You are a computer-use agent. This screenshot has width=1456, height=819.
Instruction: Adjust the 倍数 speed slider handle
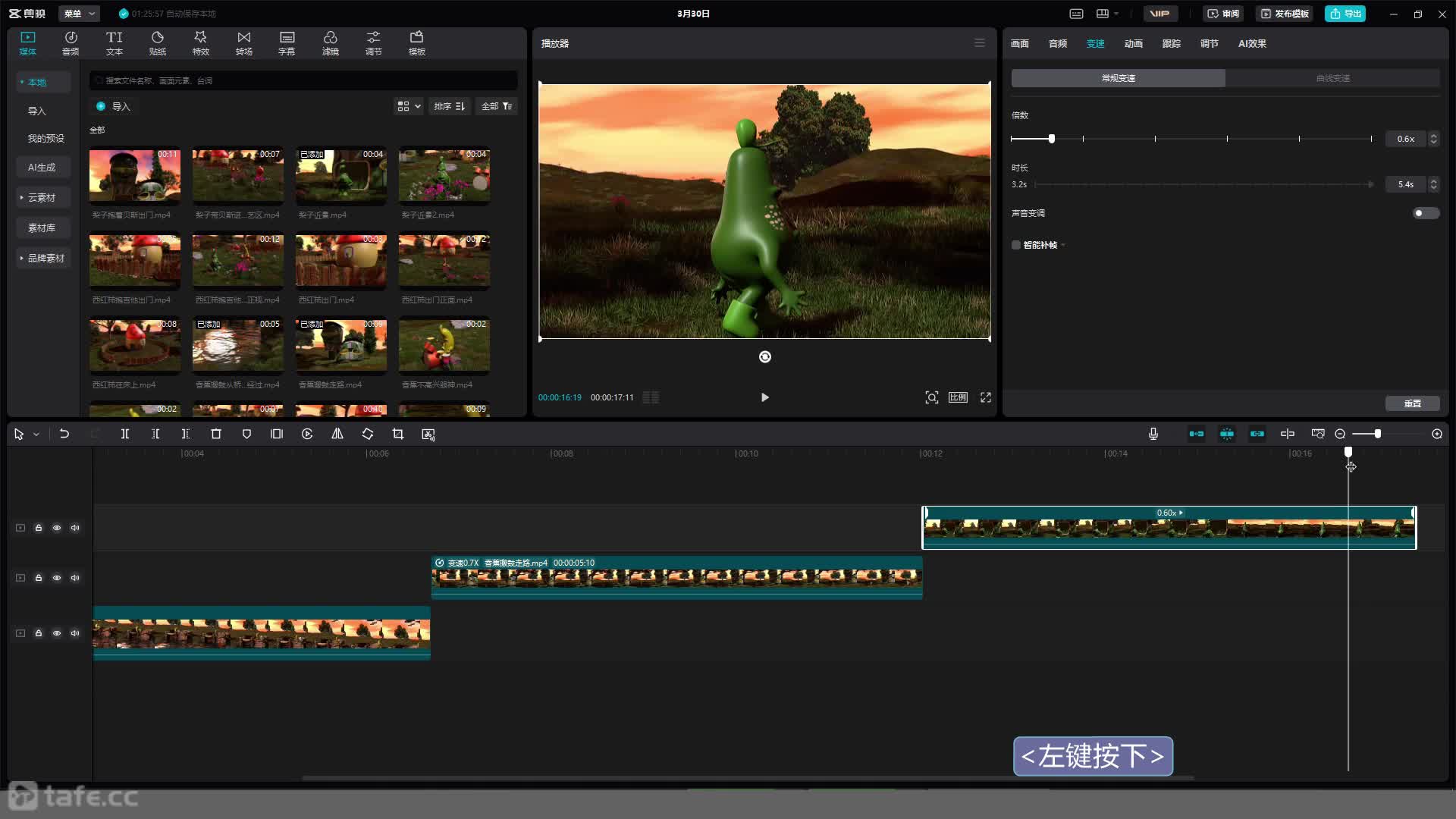pyautogui.click(x=1052, y=139)
